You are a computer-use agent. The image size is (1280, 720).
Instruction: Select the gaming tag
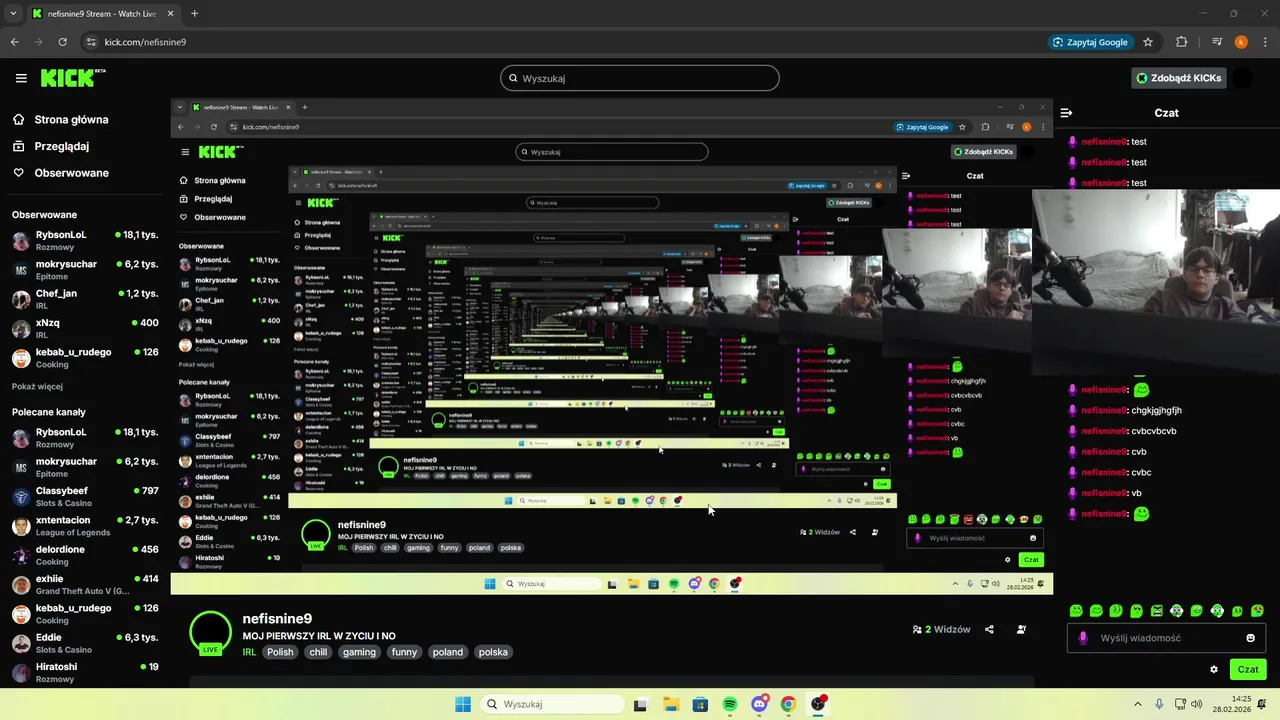[359, 652]
